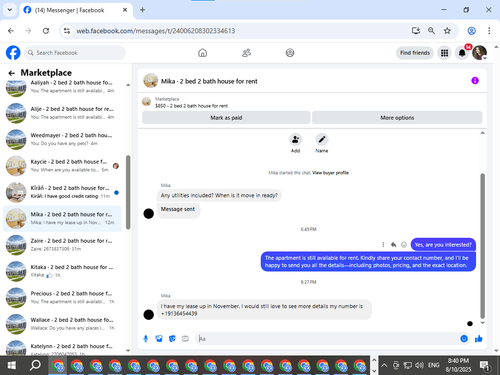The height and width of the screenshot is (375, 500).
Task: Expand the tab search chevron
Action: 10,10
